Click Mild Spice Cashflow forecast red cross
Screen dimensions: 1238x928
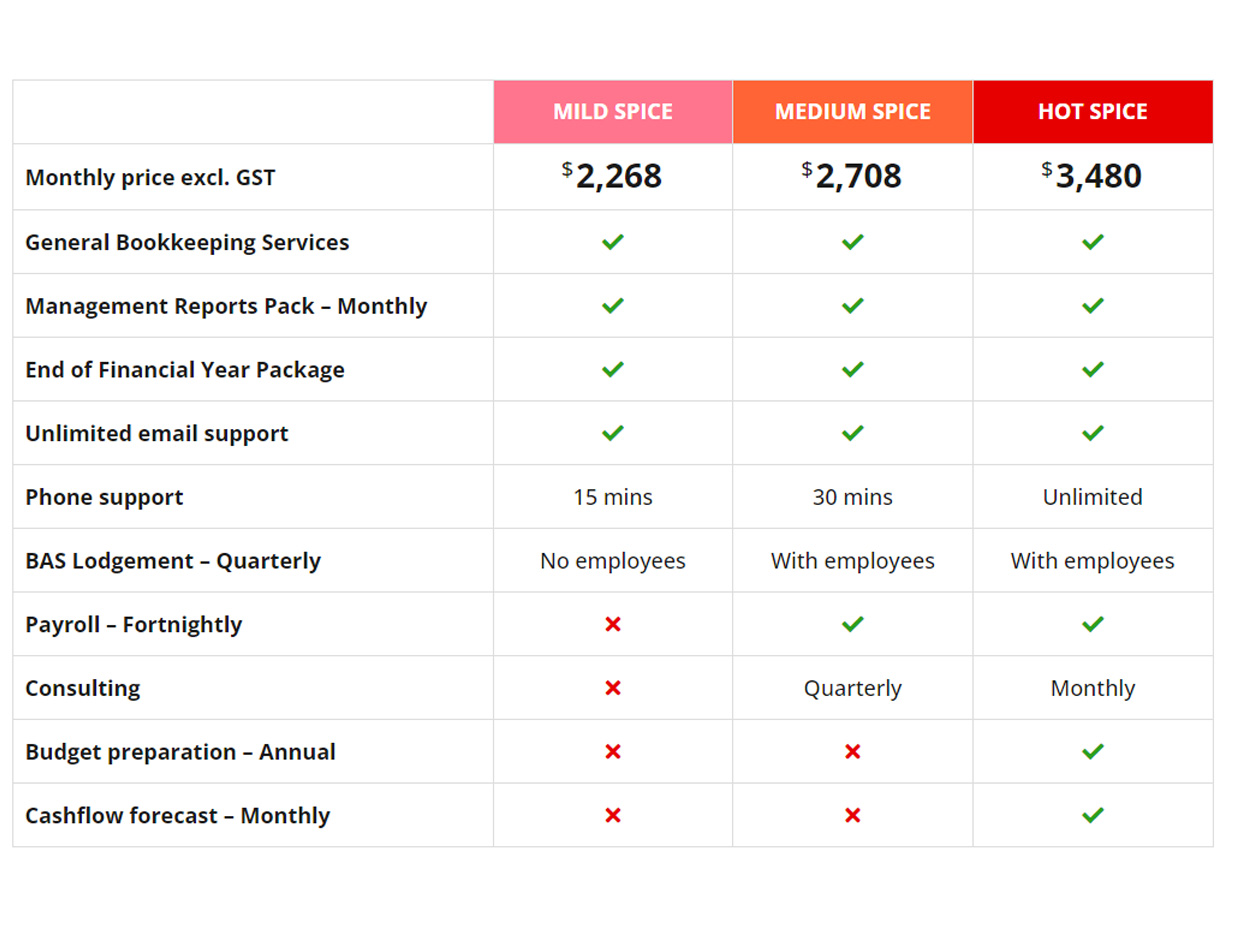(x=613, y=815)
